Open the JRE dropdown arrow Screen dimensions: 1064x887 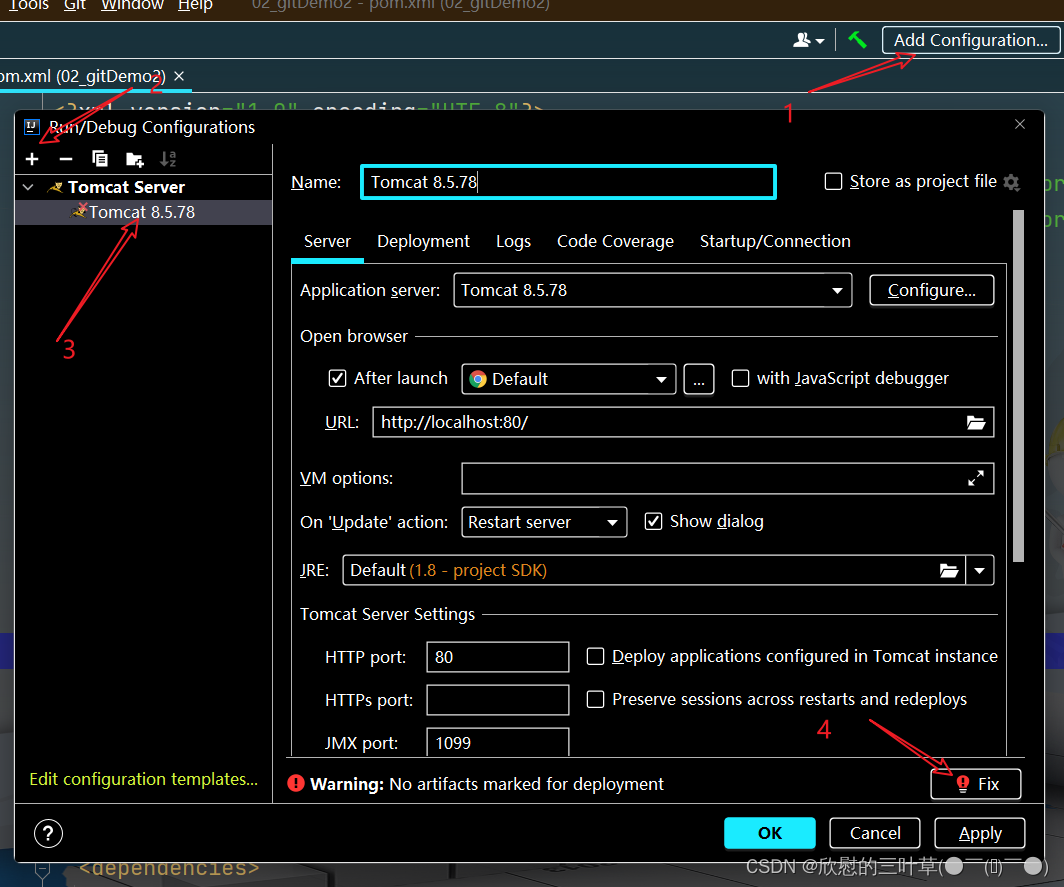(x=979, y=571)
